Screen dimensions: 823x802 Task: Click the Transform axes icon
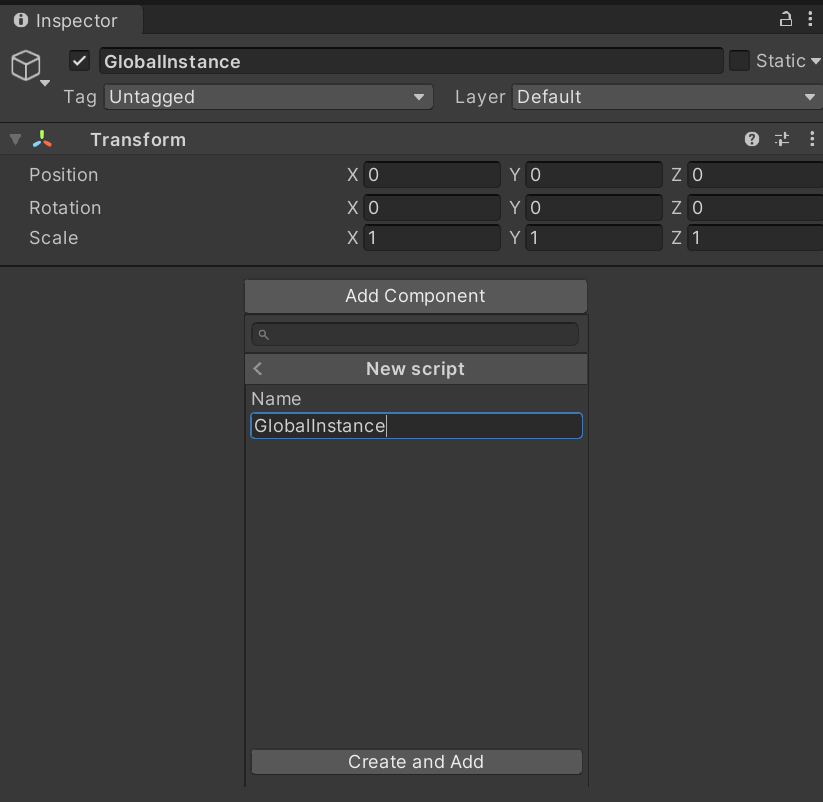[x=43, y=140]
